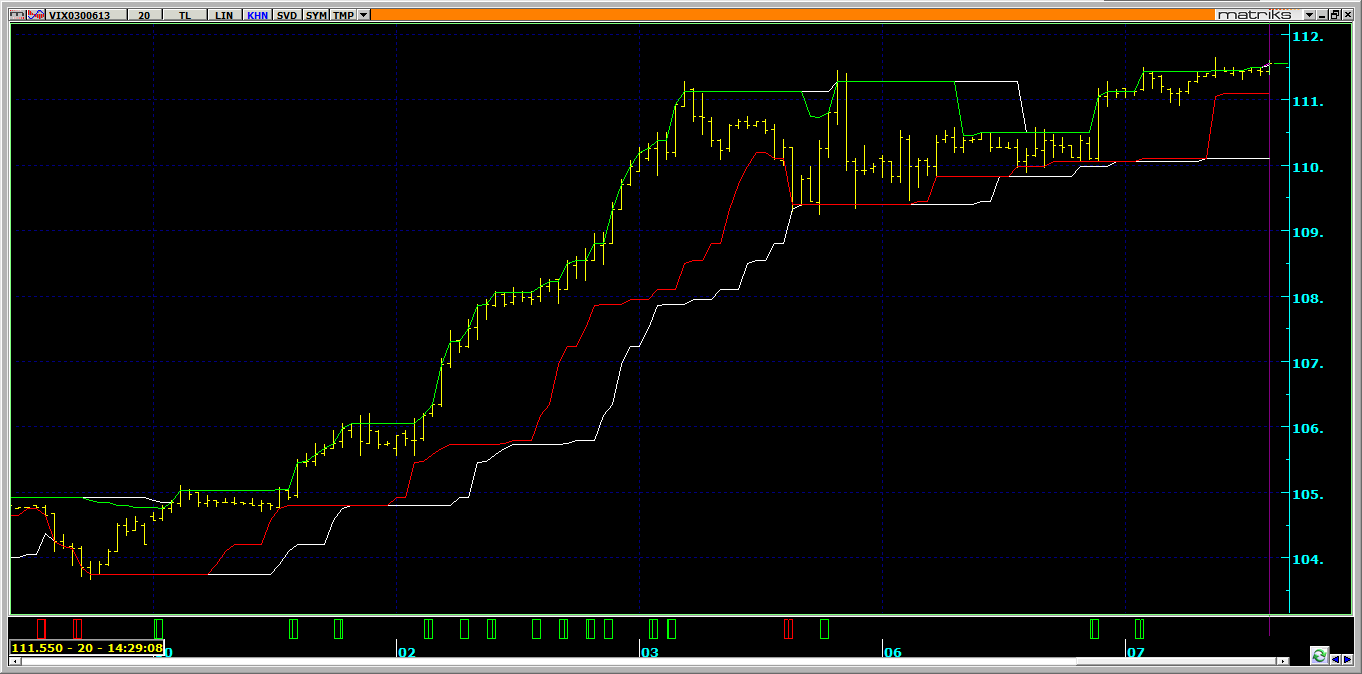Click the 107. price axis label
The height and width of the screenshot is (674, 1362).
(x=1307, y=363)
